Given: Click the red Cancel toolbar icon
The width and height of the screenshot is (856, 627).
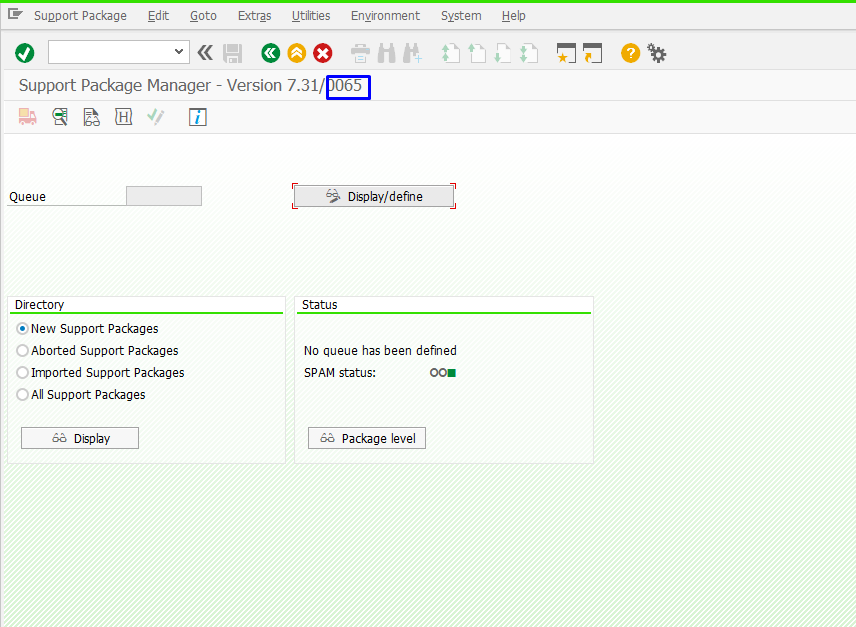Looking at the screenshot, I should [x=322, y=52].
